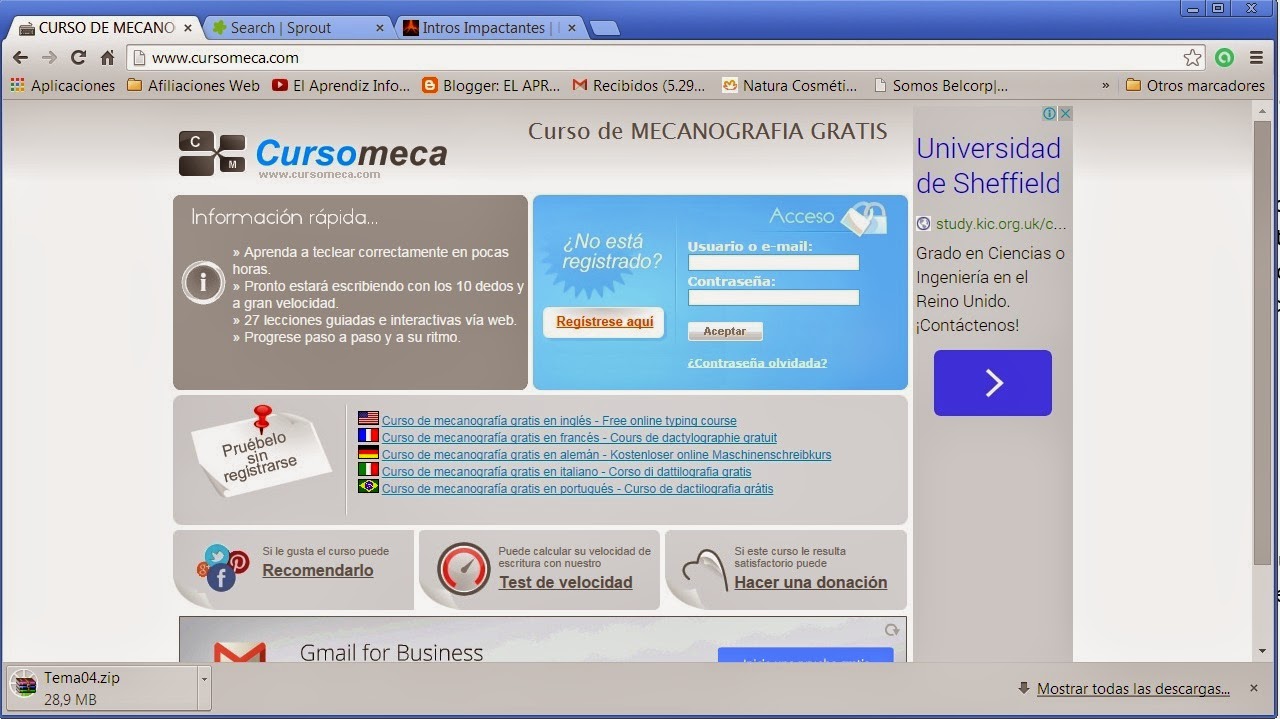The width and height of the screenshot is (1280, 719).
Task: Open the Portuguese Curso de dactilografia link
Action: pos(577,489)
